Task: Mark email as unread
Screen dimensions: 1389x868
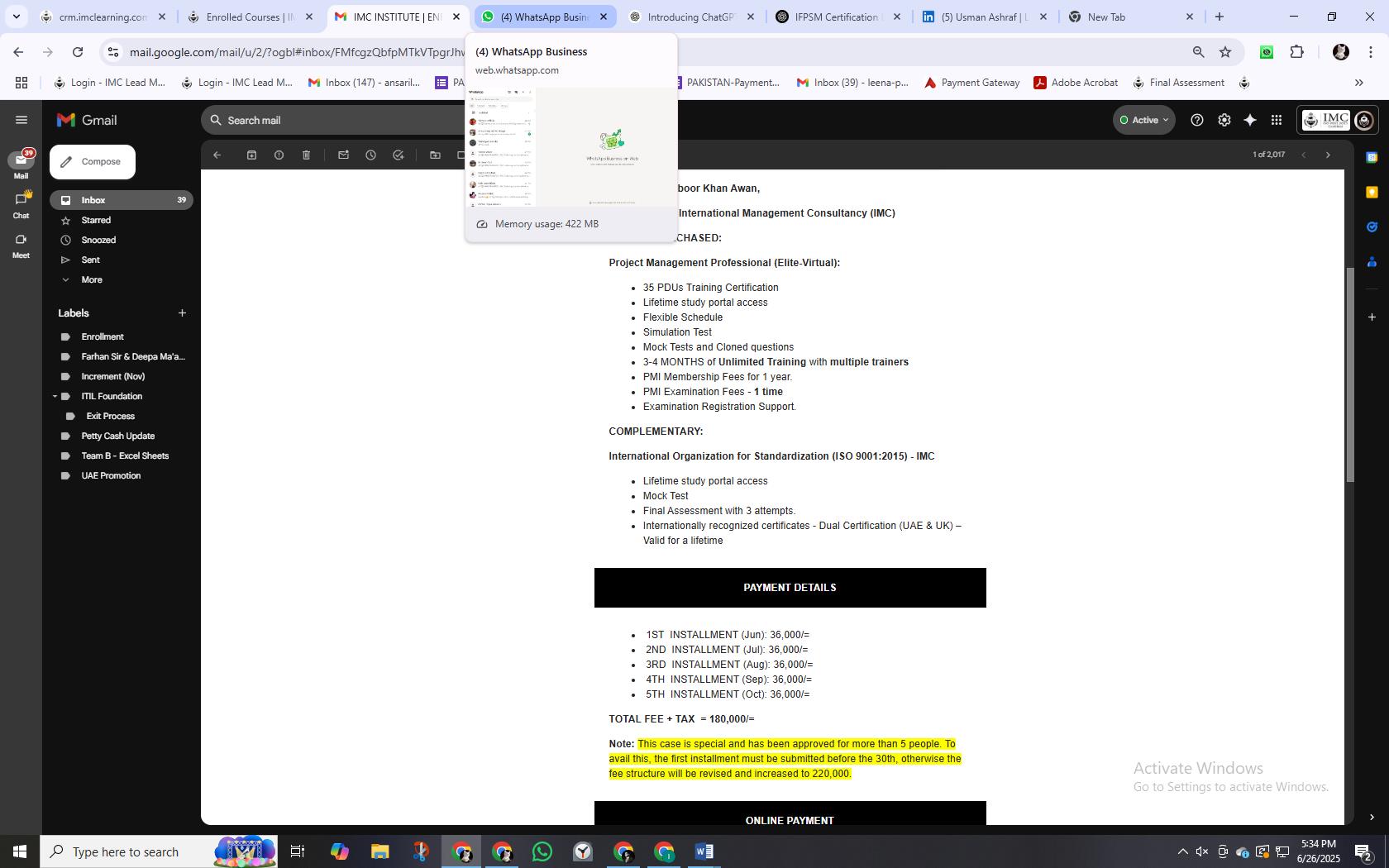Action: [343, 155]
